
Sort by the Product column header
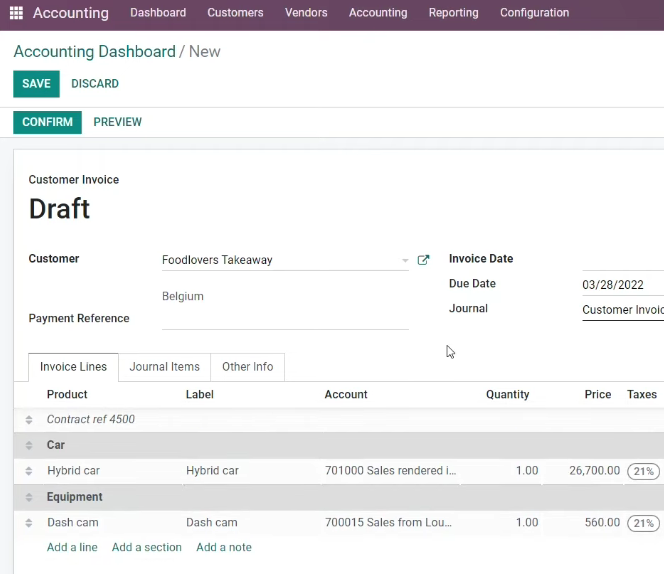click(67, 394)
